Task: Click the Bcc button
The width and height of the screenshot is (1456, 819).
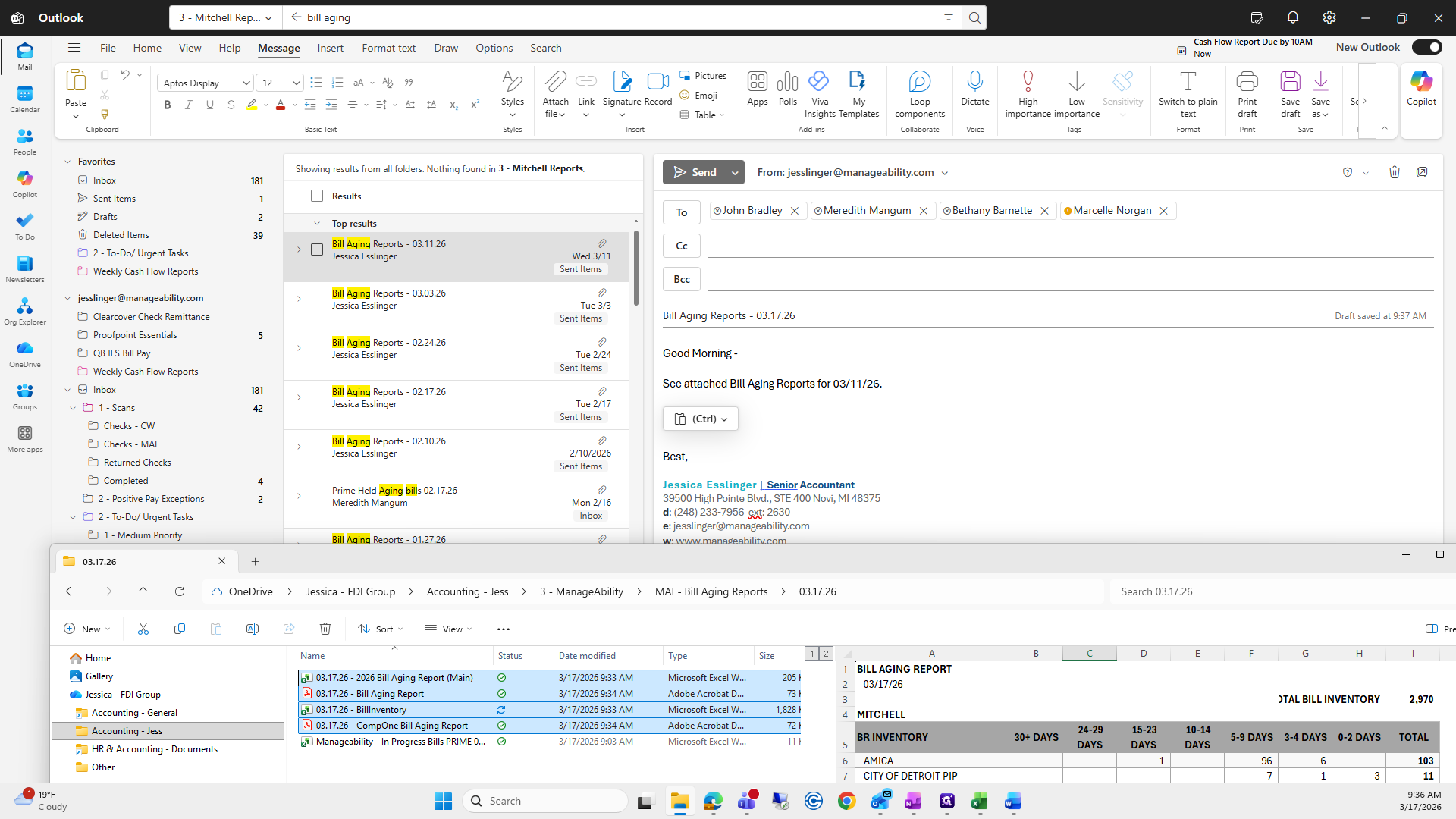Action: coord(681,279)
